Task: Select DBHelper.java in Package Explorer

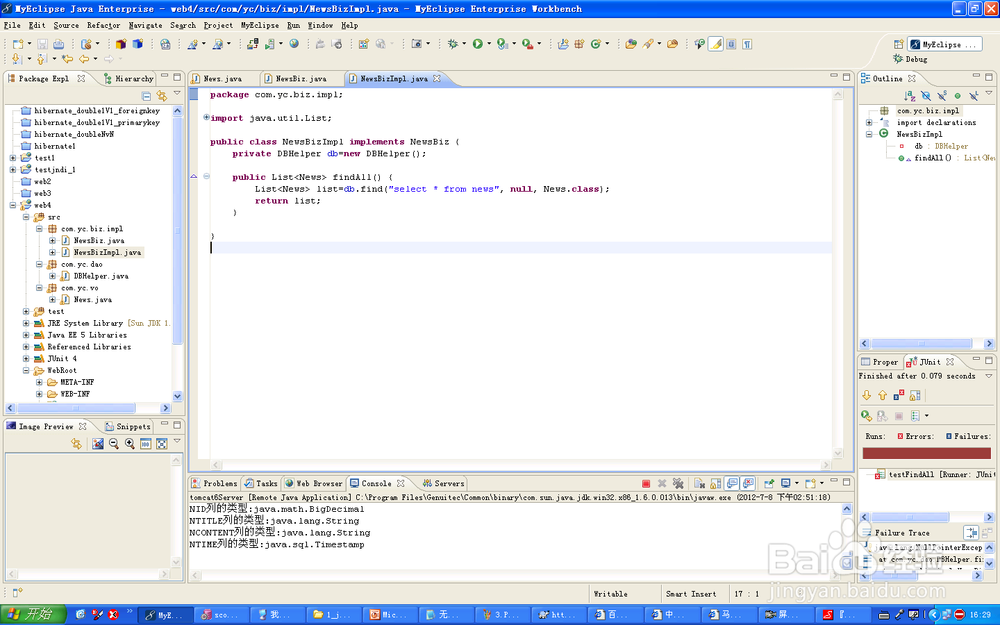Action: 101,276
